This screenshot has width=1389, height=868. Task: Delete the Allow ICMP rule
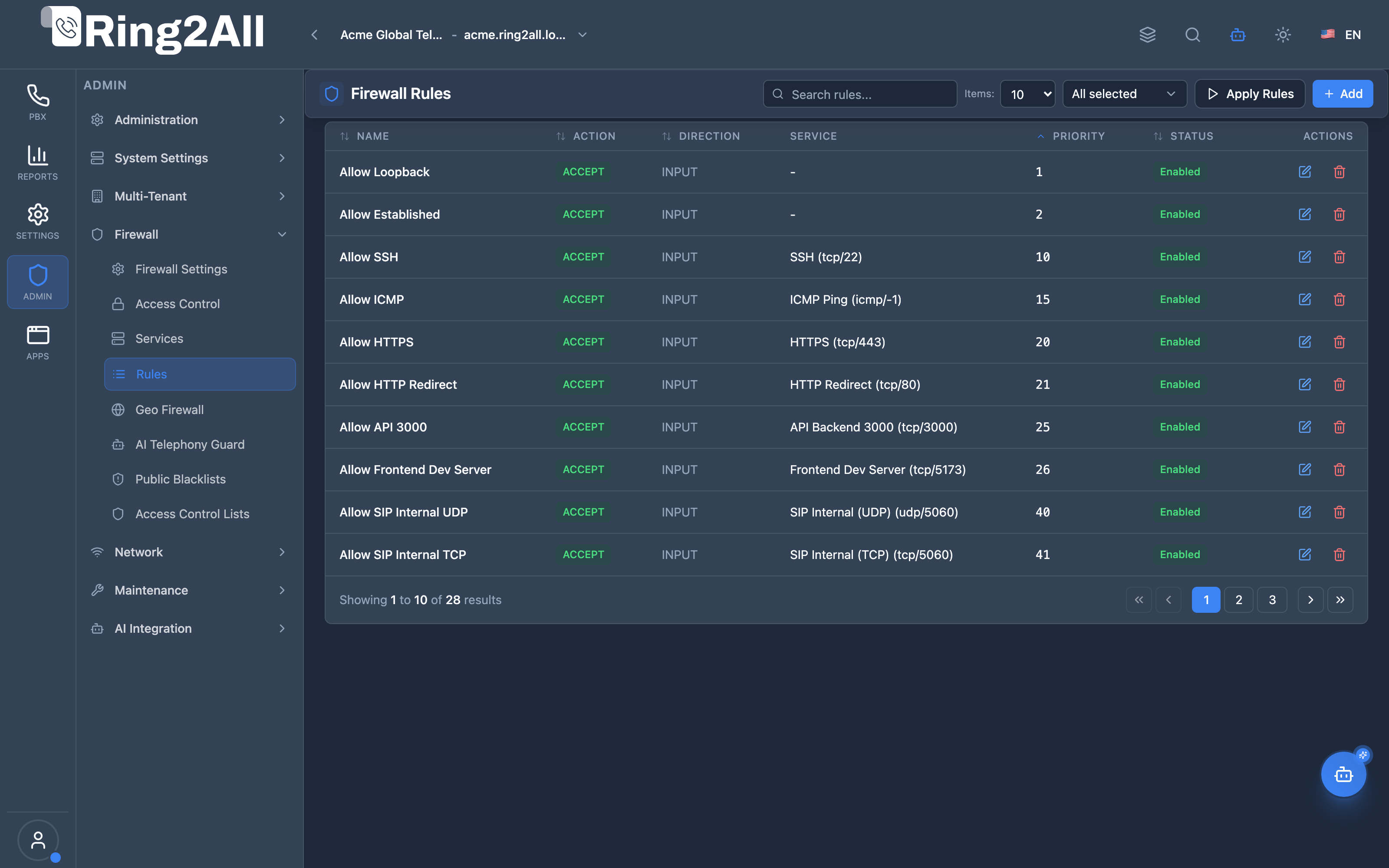(1339, 299)
